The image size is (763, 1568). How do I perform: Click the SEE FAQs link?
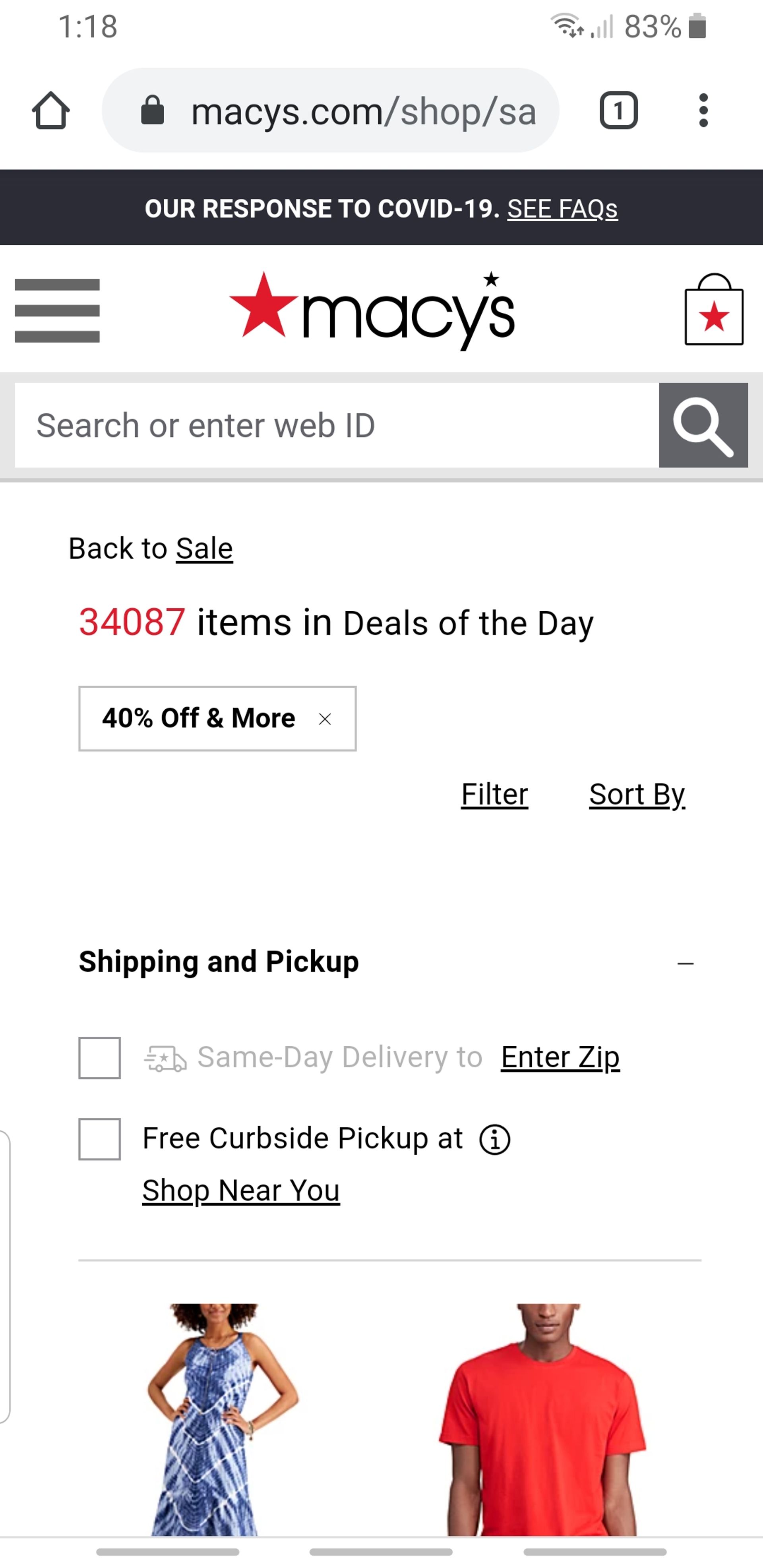pos(562,209)
